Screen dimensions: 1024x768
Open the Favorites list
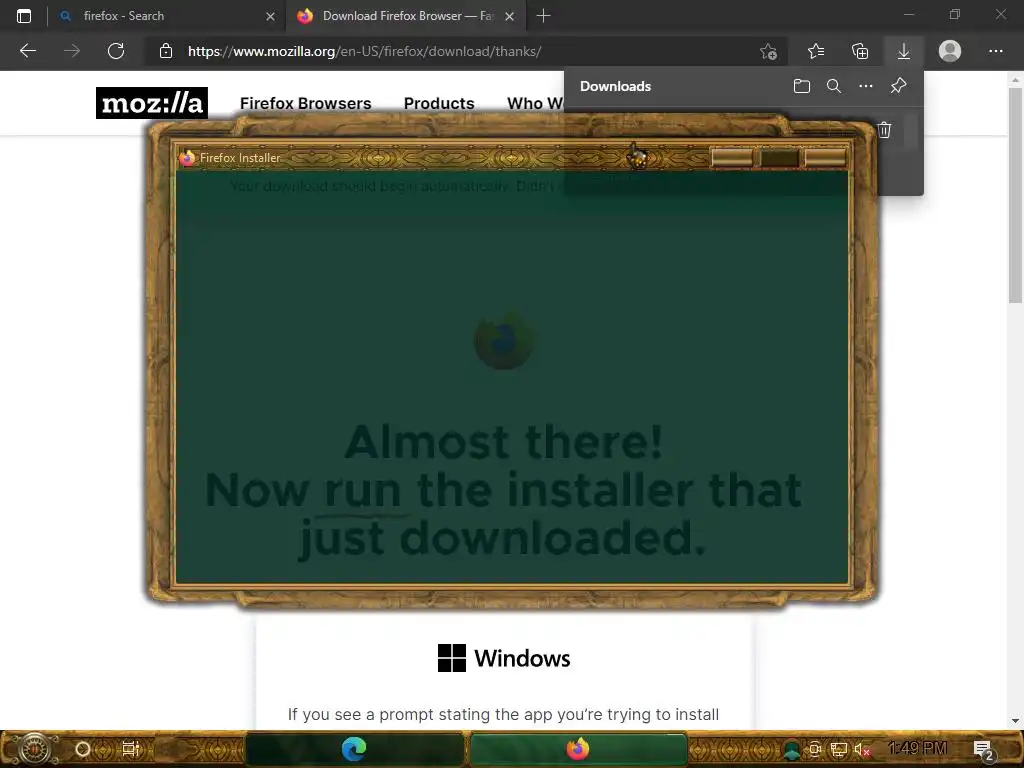tap(816, 51)
